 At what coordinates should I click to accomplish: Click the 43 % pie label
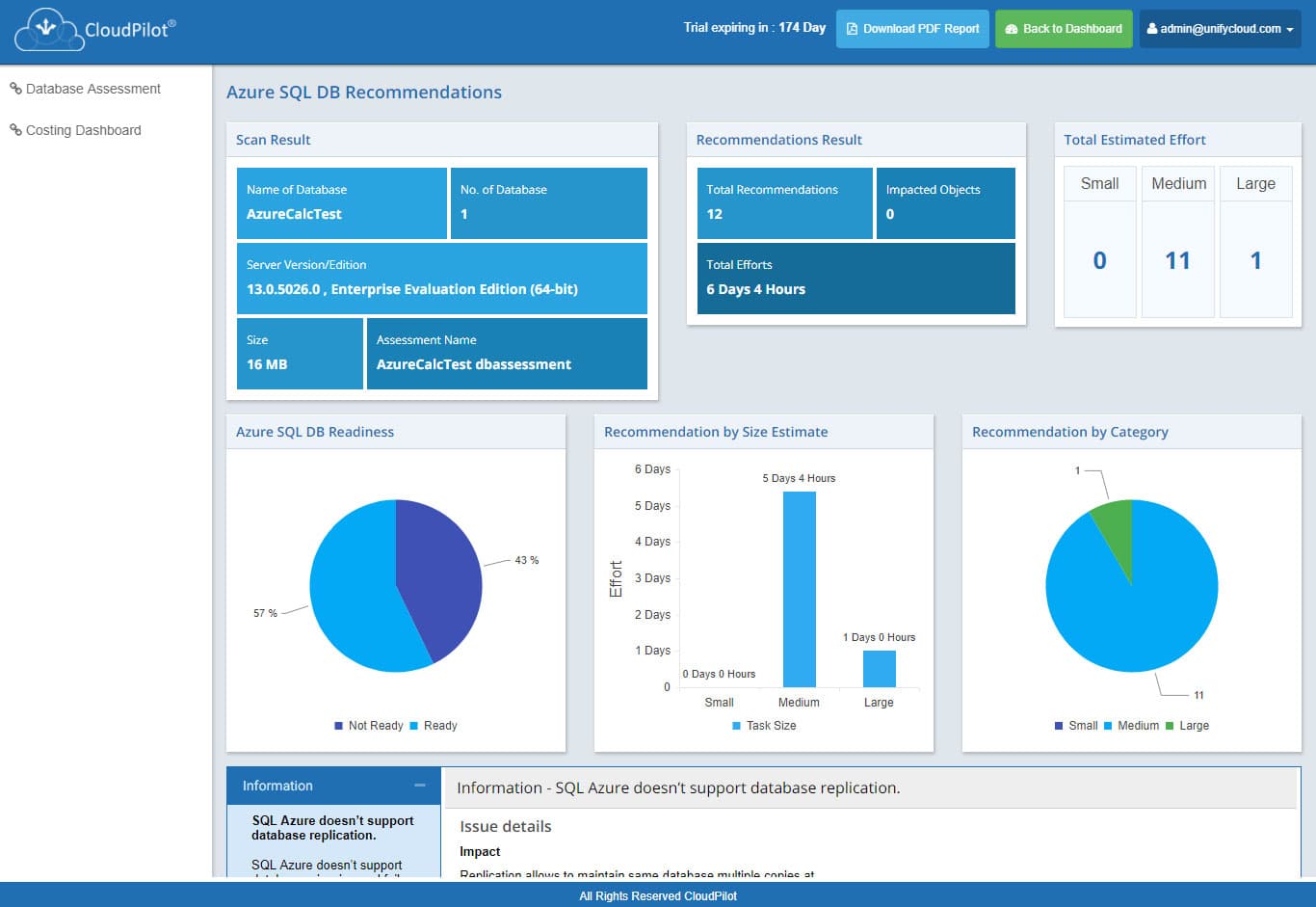click(x=527, y=560)
